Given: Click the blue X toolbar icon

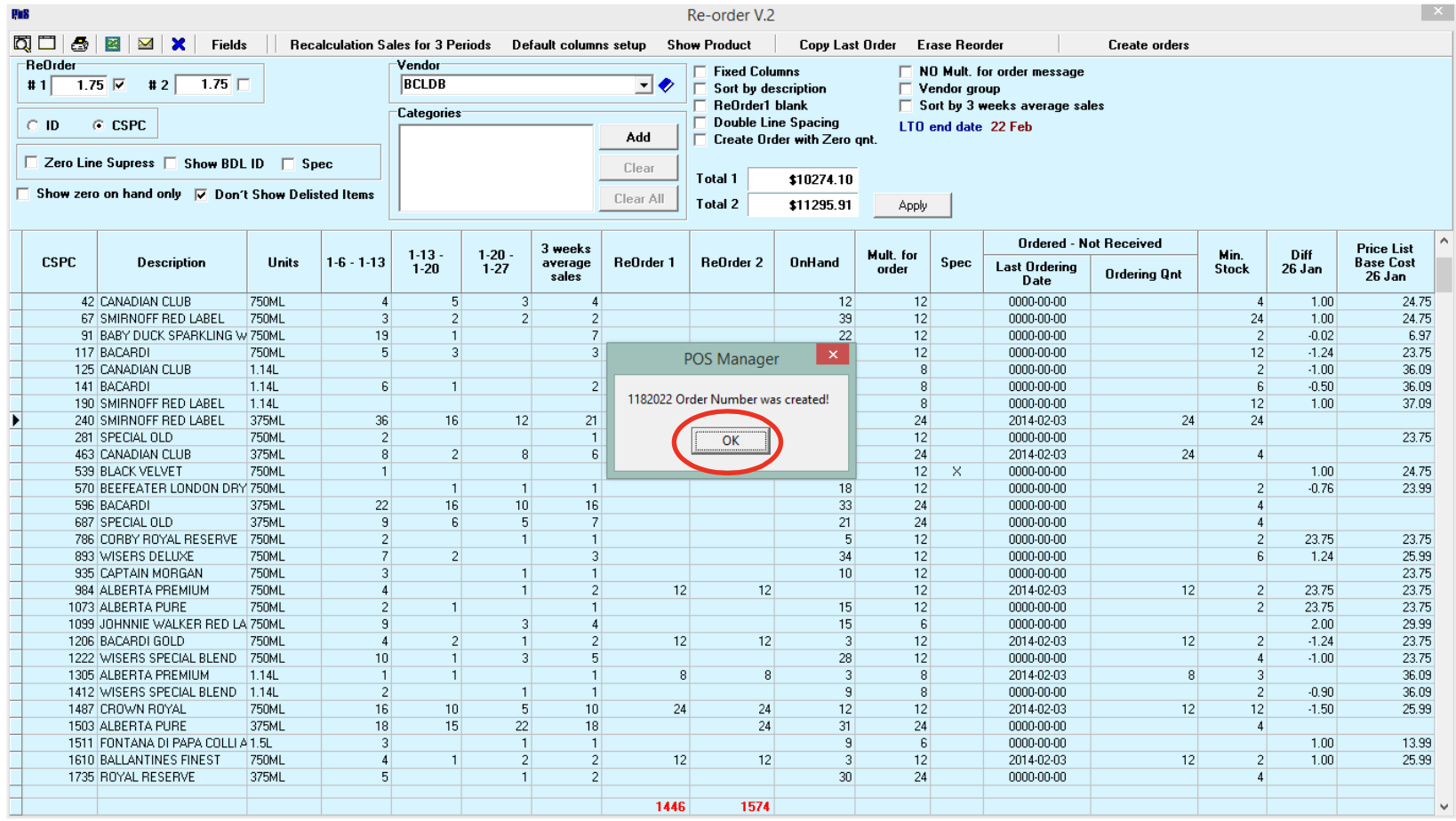Looking at the screenshot, I should pyautogui.click(x=179, y=44).
